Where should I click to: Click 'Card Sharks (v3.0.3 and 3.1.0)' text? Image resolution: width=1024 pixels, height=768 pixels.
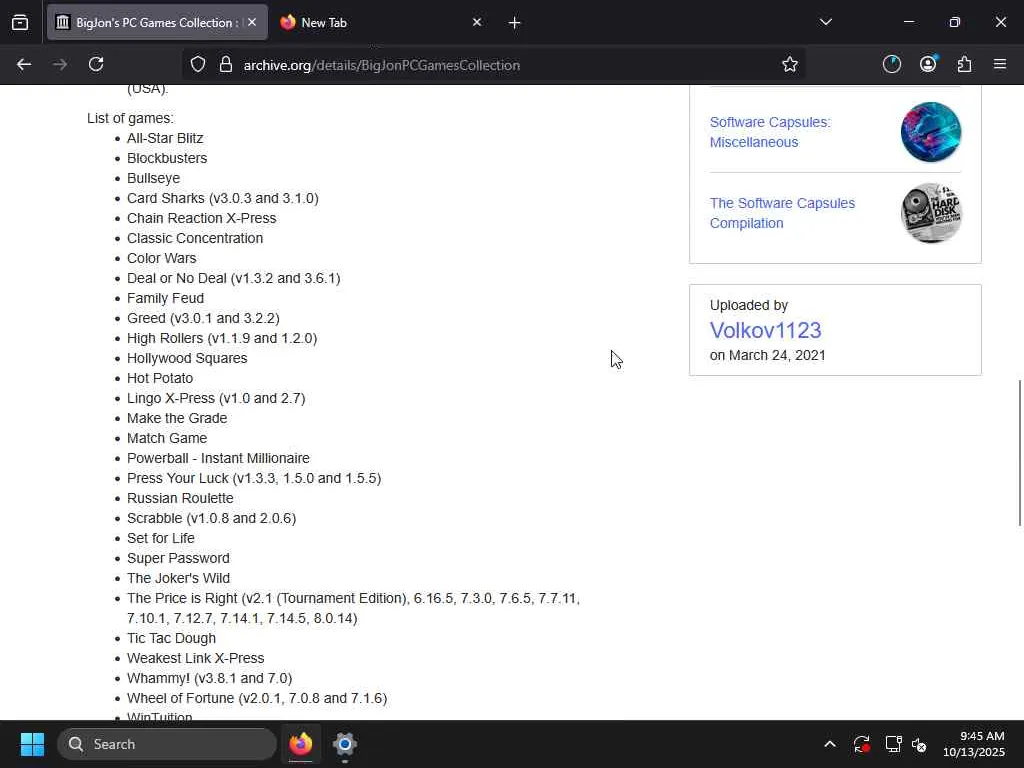click(223, 198)
